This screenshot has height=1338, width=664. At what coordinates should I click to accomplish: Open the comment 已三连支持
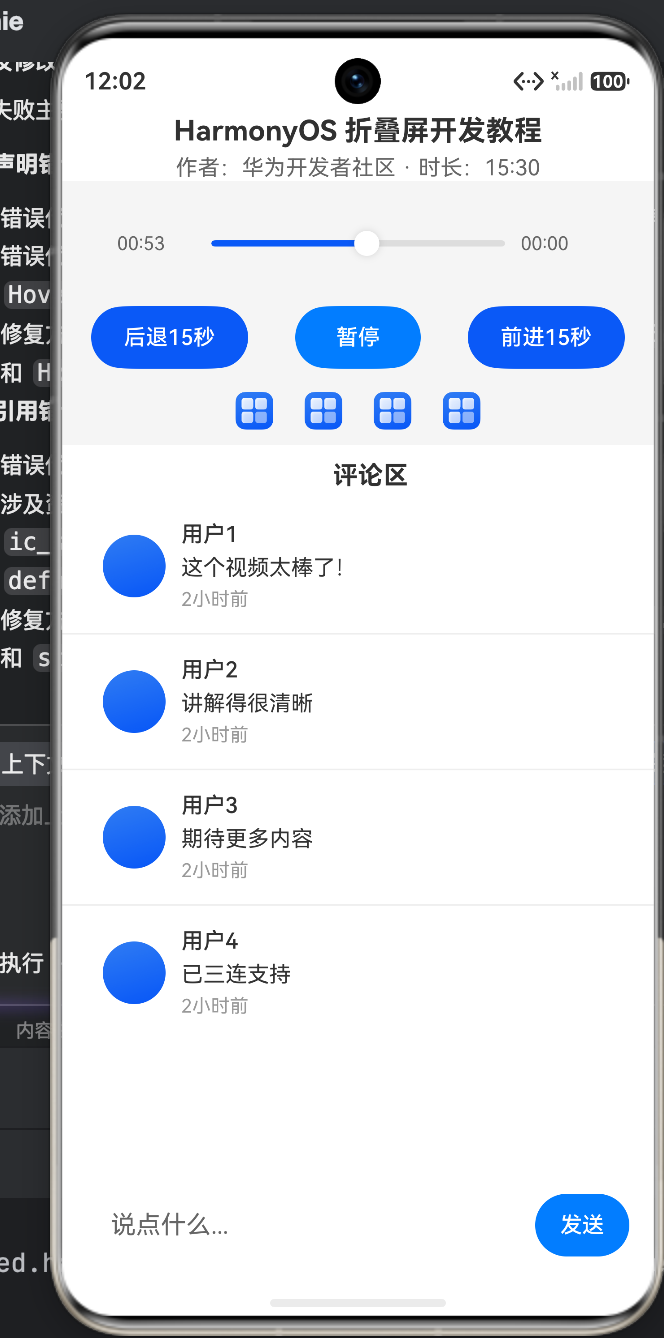[236, 974]
